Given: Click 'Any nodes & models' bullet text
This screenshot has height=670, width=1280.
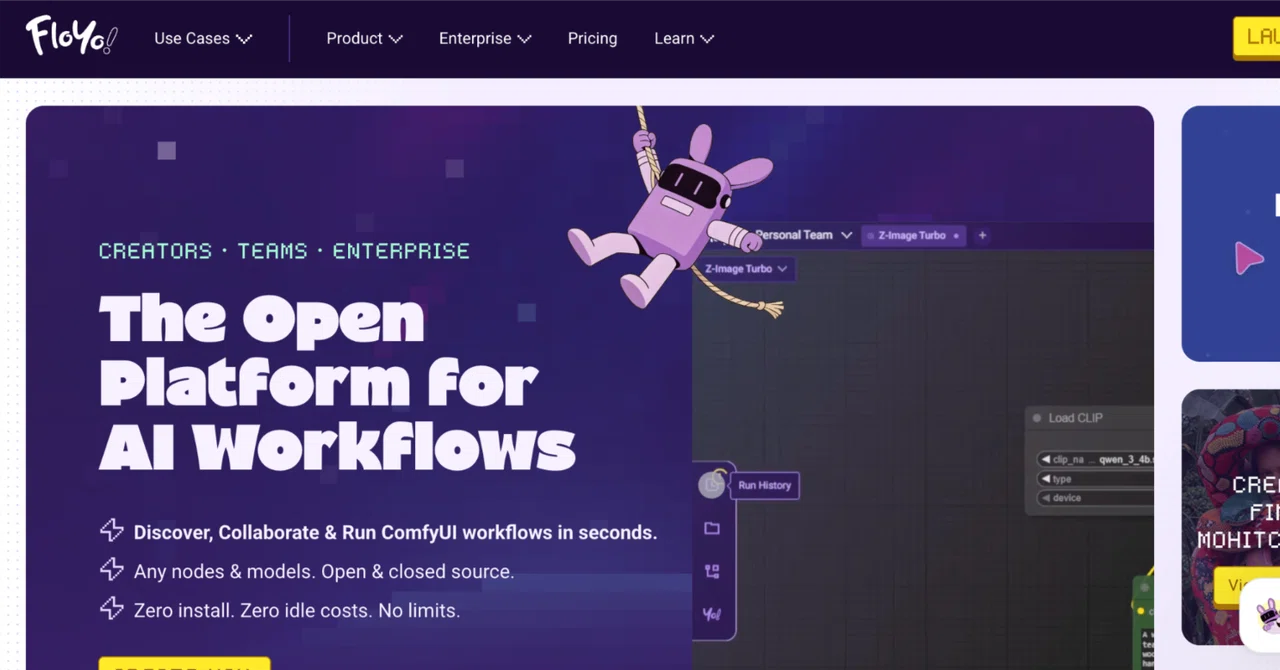Looking at the screenshot, I should click(324, 572).
